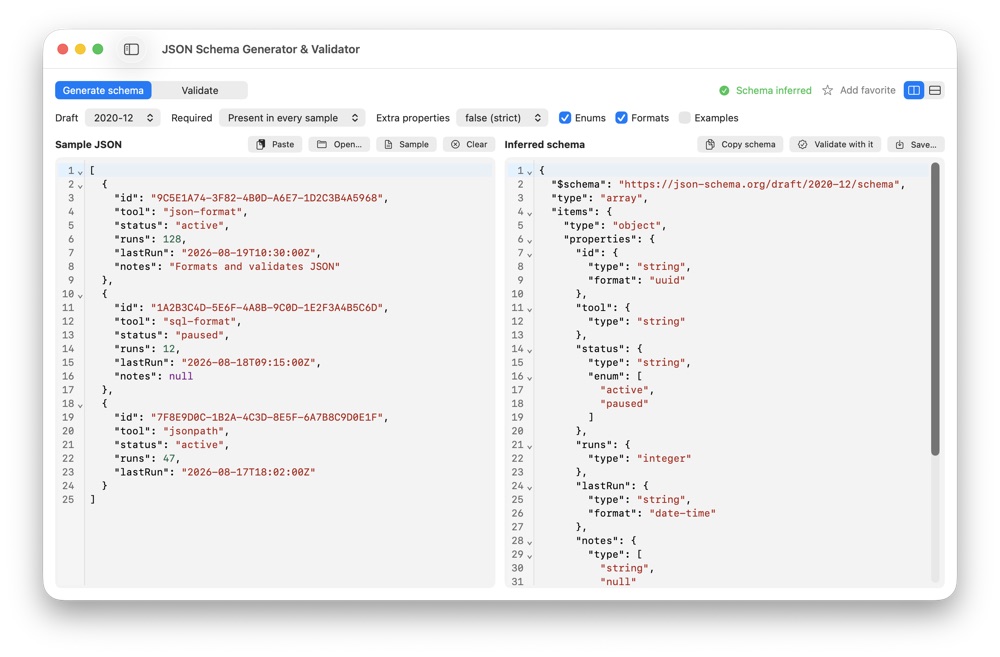Image resolution: width=1000 pixels, height=657 pixels.
Task: Click the yellow minimize window button
Action: tap(80, 49)
